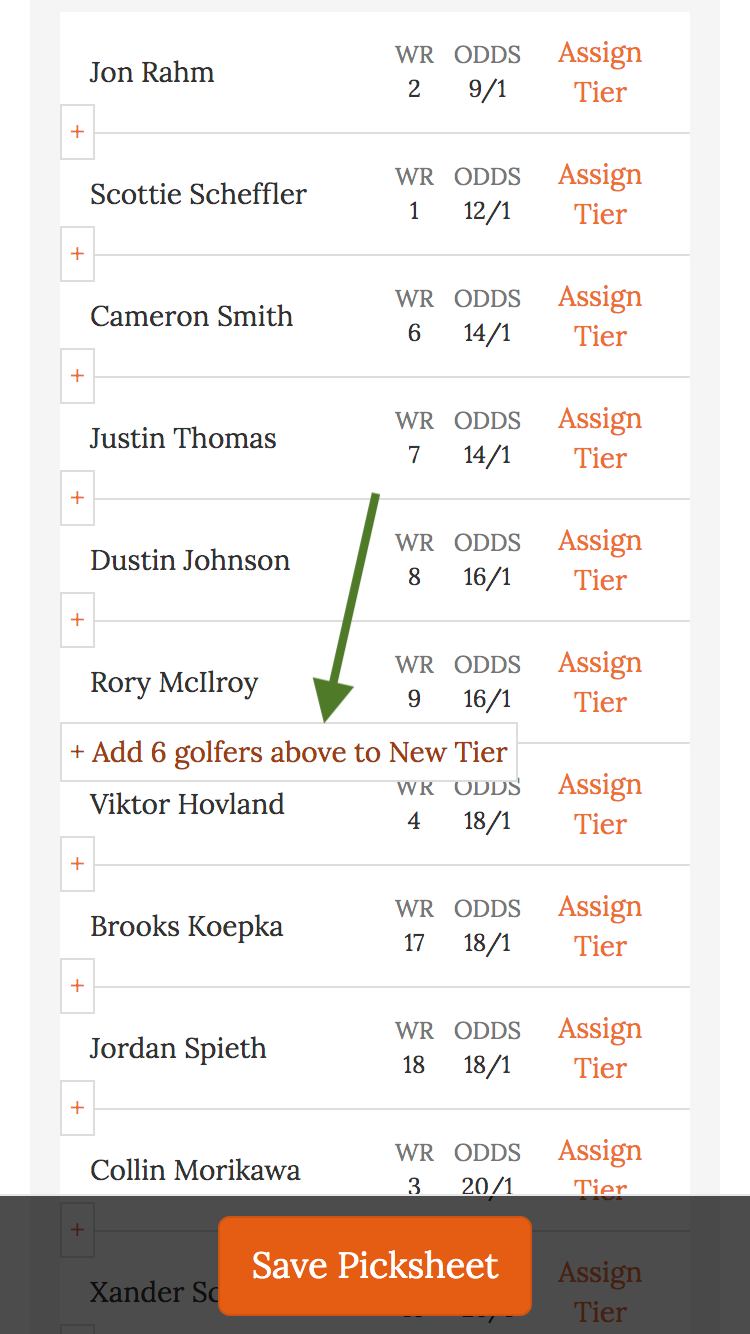This screenshot has height=1334, width=750.
Task: Open Assign Tier for Viktor Hovland
Action: point(600,804)
